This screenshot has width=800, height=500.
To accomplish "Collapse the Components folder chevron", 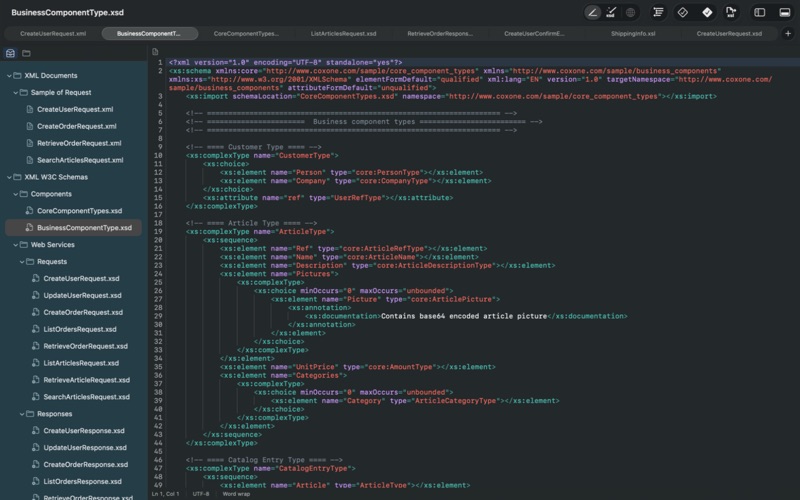I will (15, 194).
